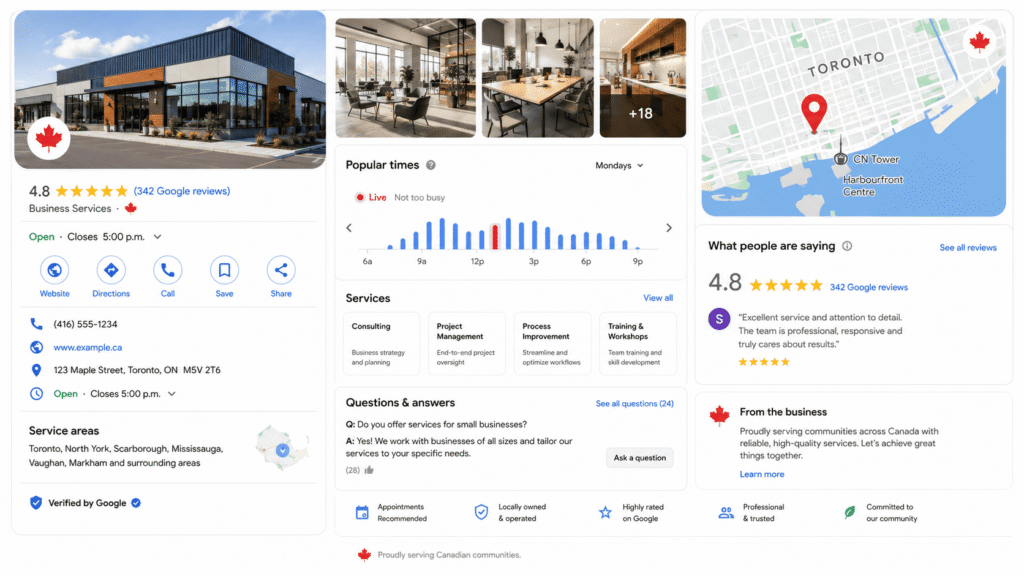Click location pin icon beside 123 Maple Street
Viewport: 1024px width, 576px height.
[37, 370]
